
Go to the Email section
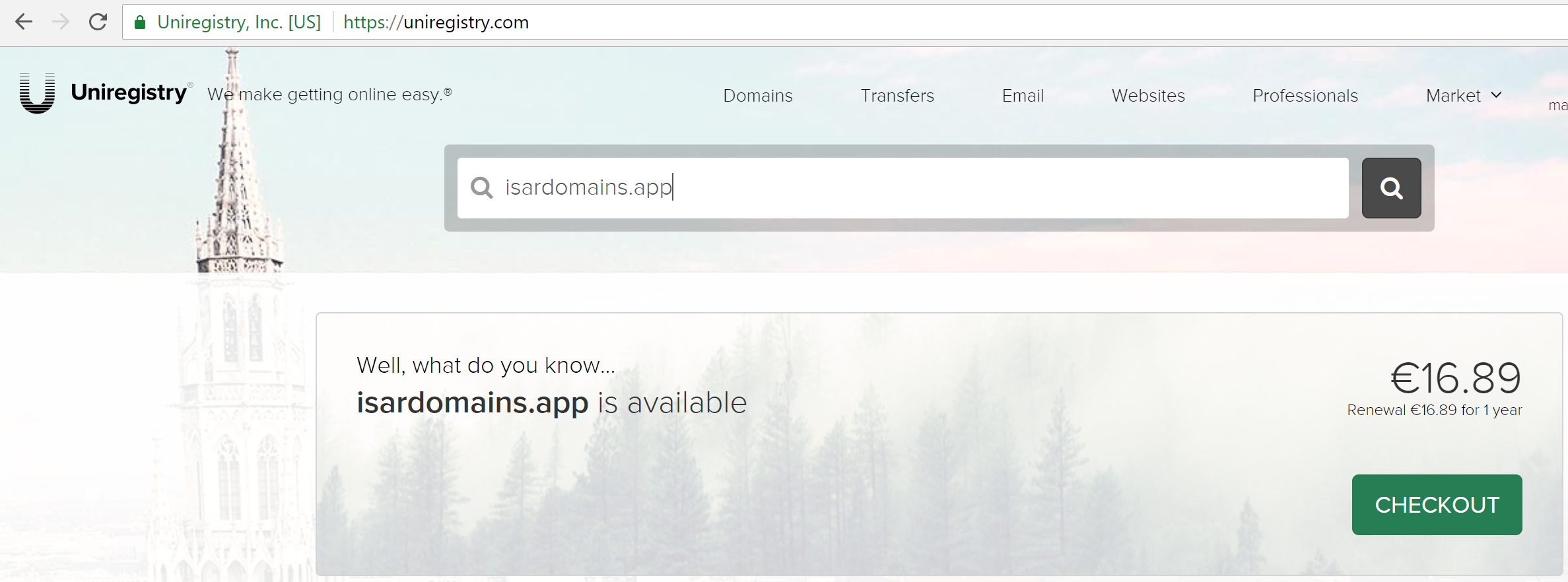pyautogui.click(x=1023, y=96)
